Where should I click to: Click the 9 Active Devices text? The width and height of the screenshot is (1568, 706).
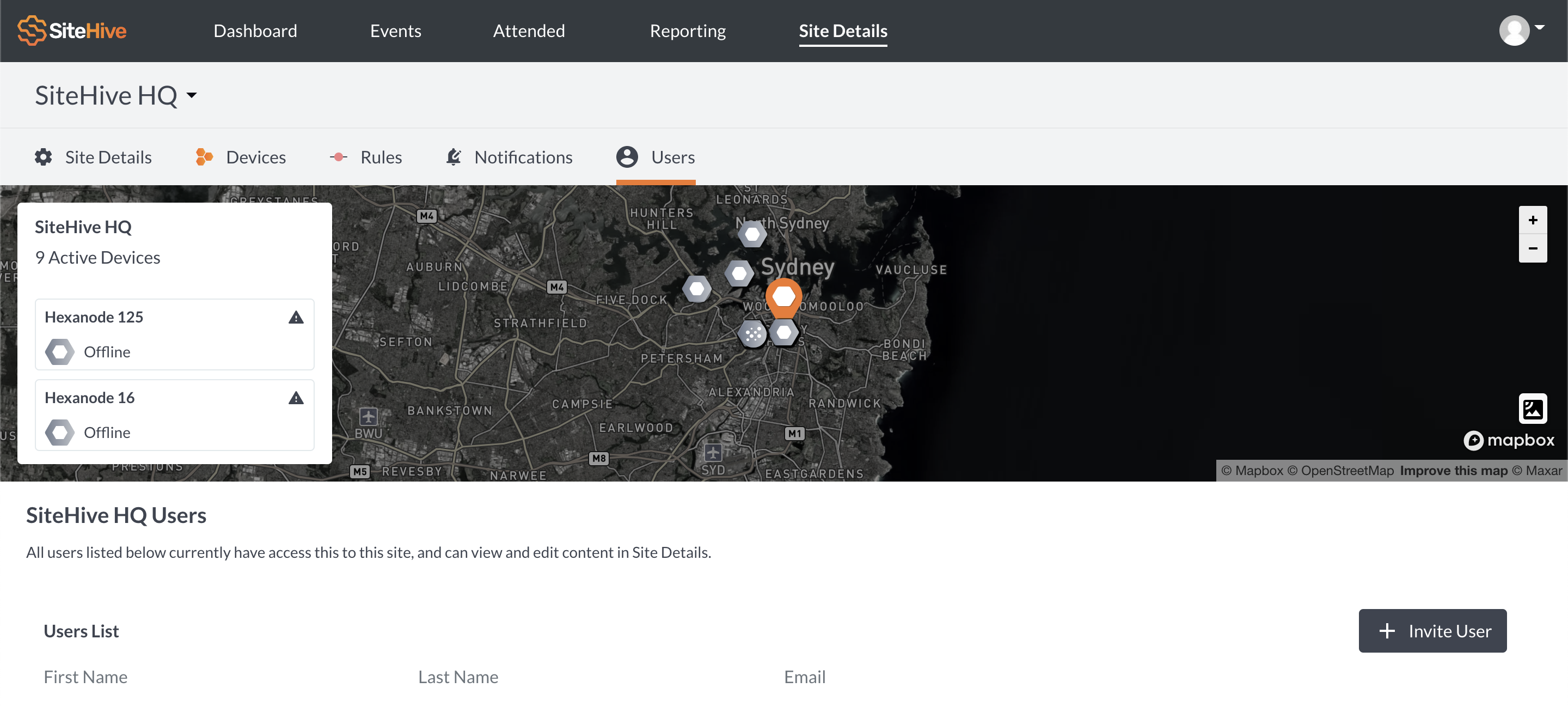(x=97, y=258)
